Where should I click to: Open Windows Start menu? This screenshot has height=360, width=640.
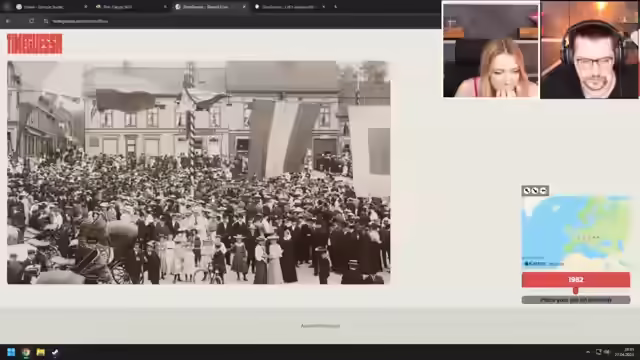tap(11, 352)
